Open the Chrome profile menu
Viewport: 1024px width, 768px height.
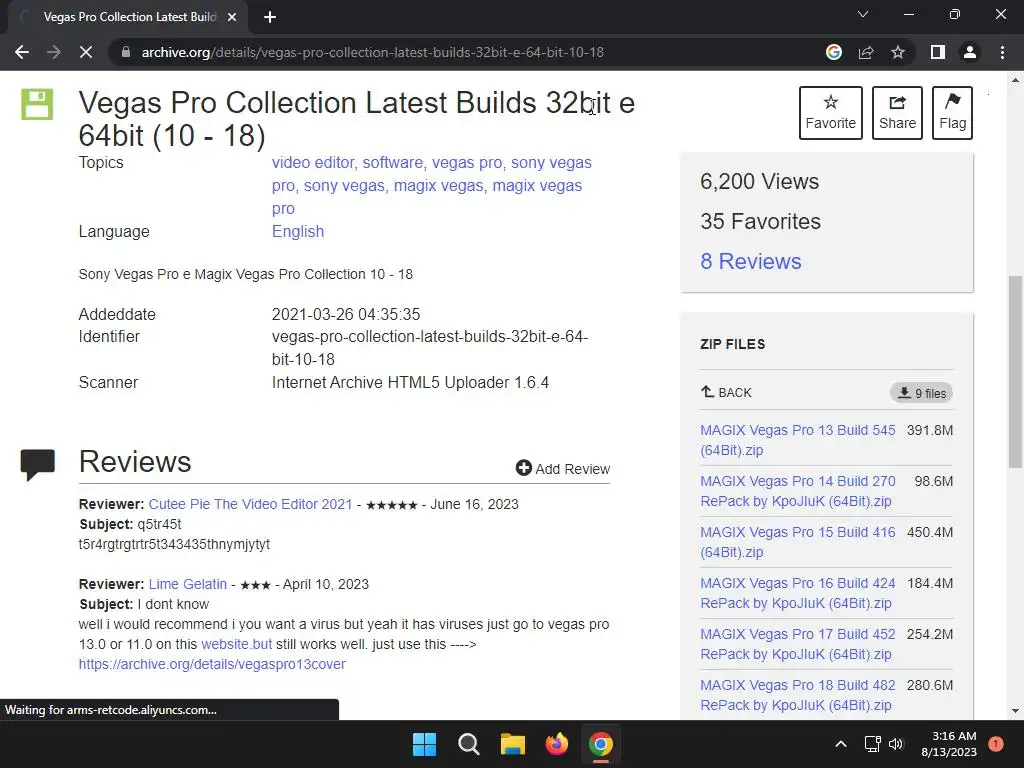(970, 52)
